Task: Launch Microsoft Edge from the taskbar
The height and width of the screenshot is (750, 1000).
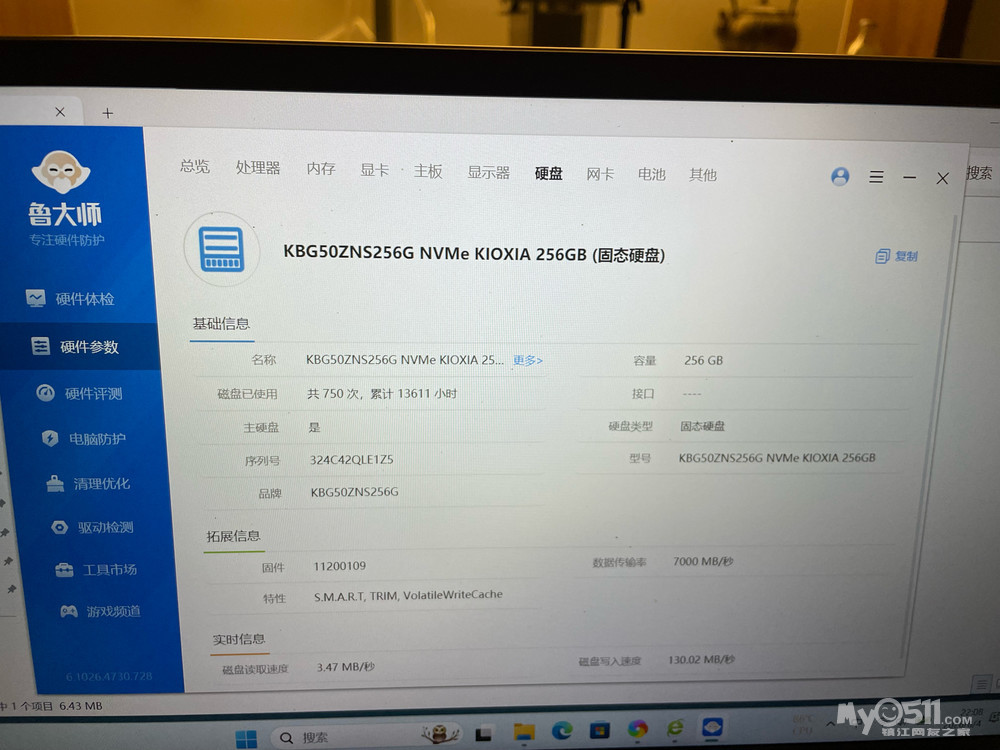Action: [562, 730]
